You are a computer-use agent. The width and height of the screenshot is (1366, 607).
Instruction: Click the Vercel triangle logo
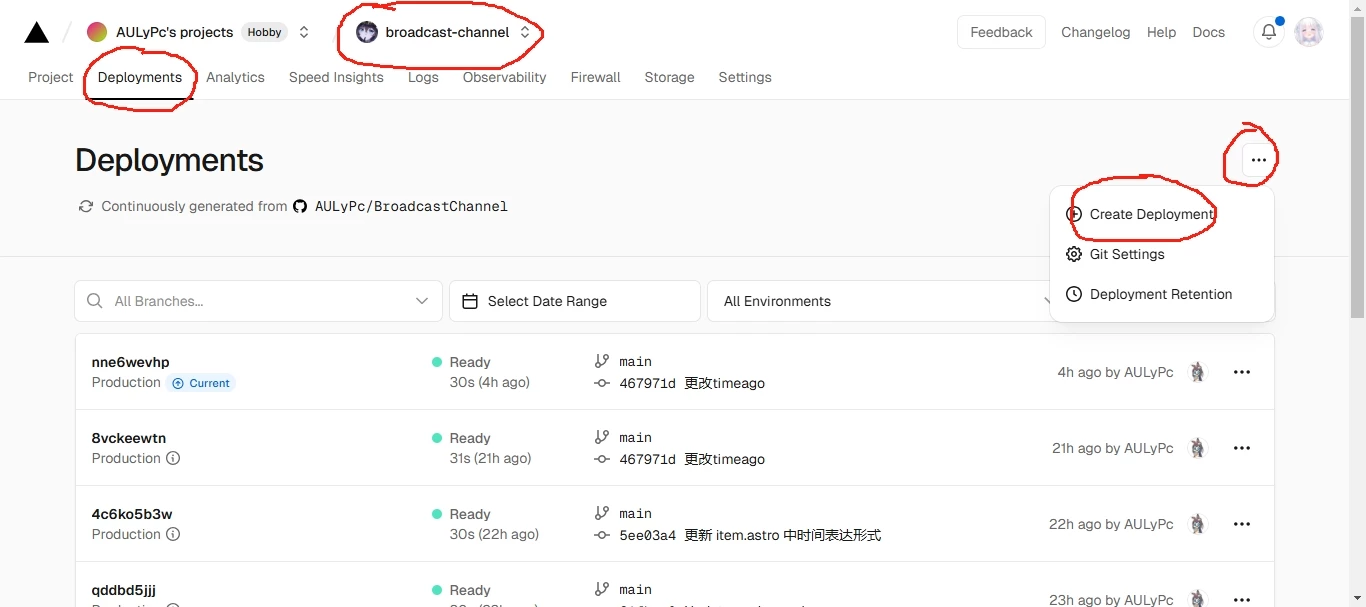[37, 33]
